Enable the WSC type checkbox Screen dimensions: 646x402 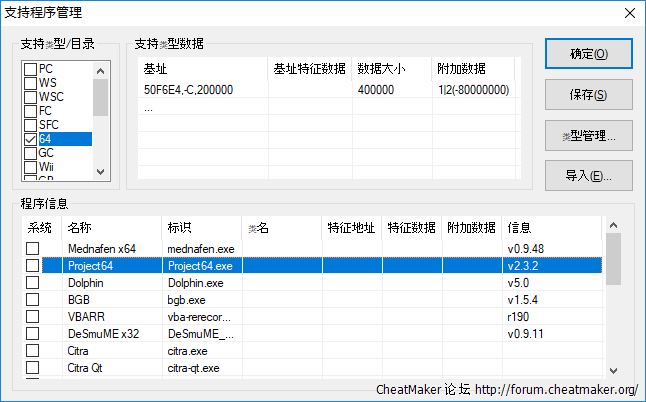[31, 97]
